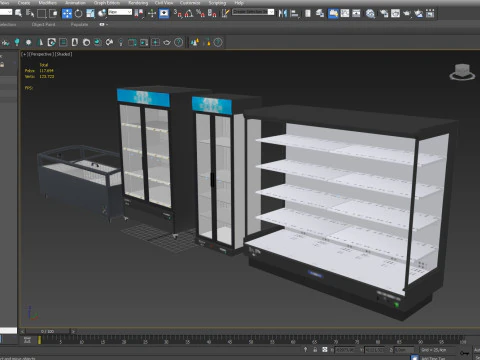Click Edit Named Selection Sets icon
Screen dimensions: 480x360
pyautogui.click(x=226, y=13)
